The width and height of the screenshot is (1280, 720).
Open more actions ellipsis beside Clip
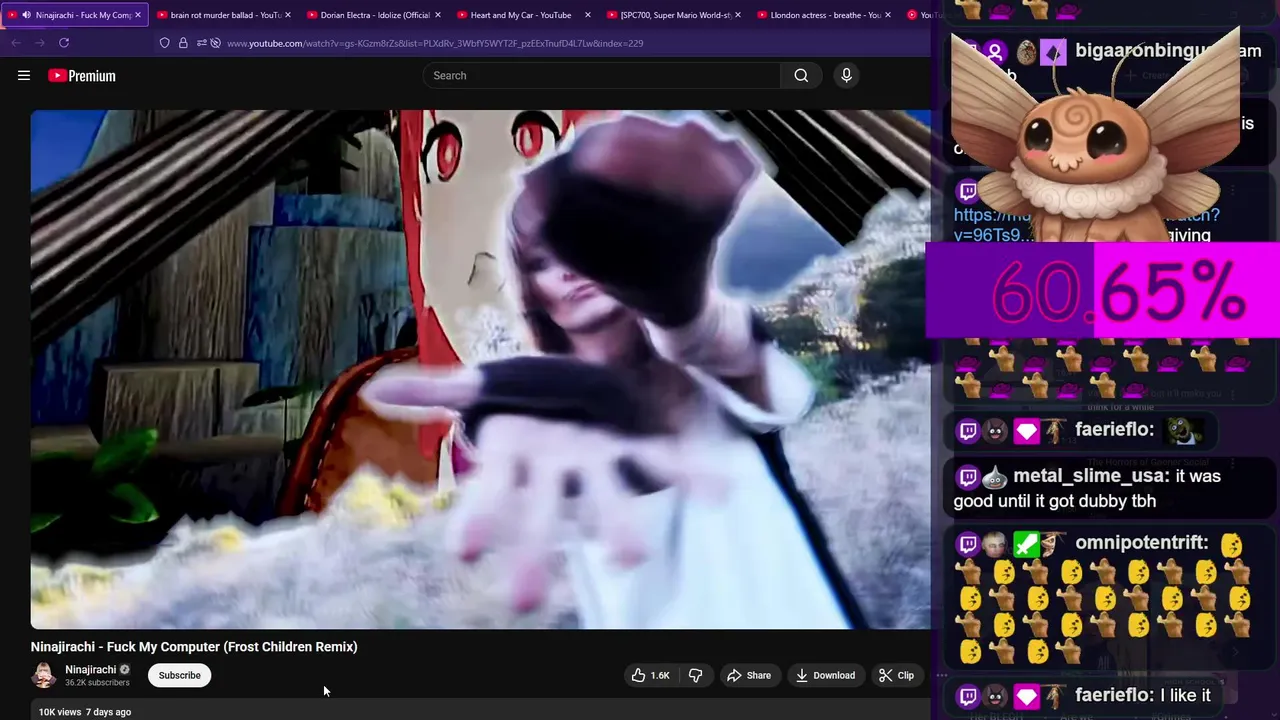pos(941,675)
